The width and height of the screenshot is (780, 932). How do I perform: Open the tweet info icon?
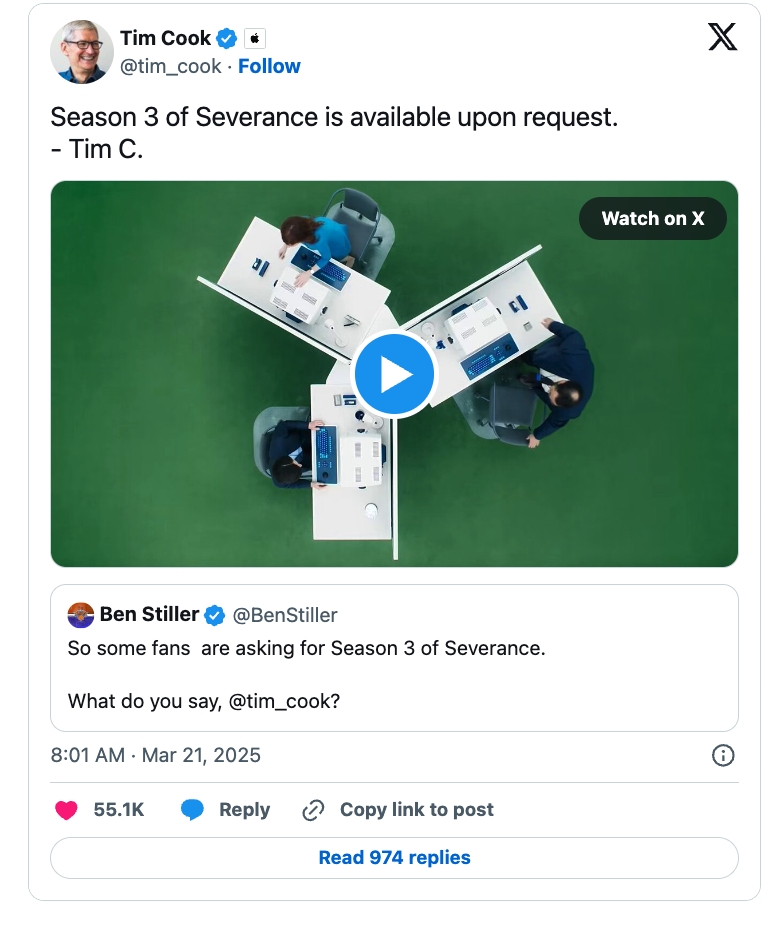723,755
